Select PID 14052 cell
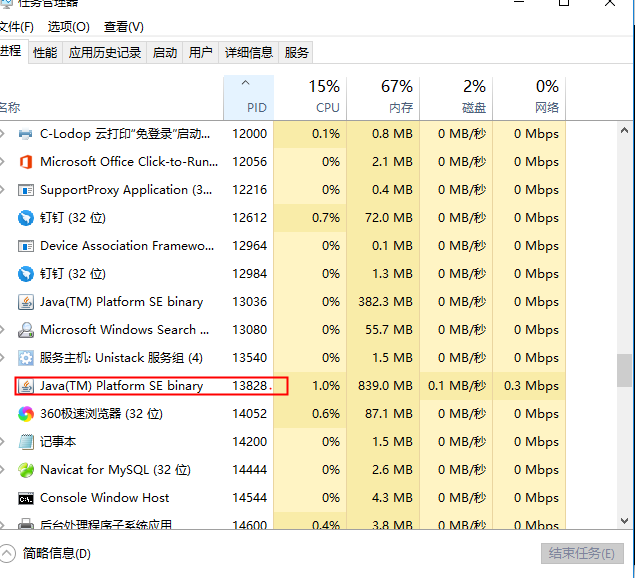The height and width of the screenshot is (578, 635). pyautogui.click(x=249, y=414)
